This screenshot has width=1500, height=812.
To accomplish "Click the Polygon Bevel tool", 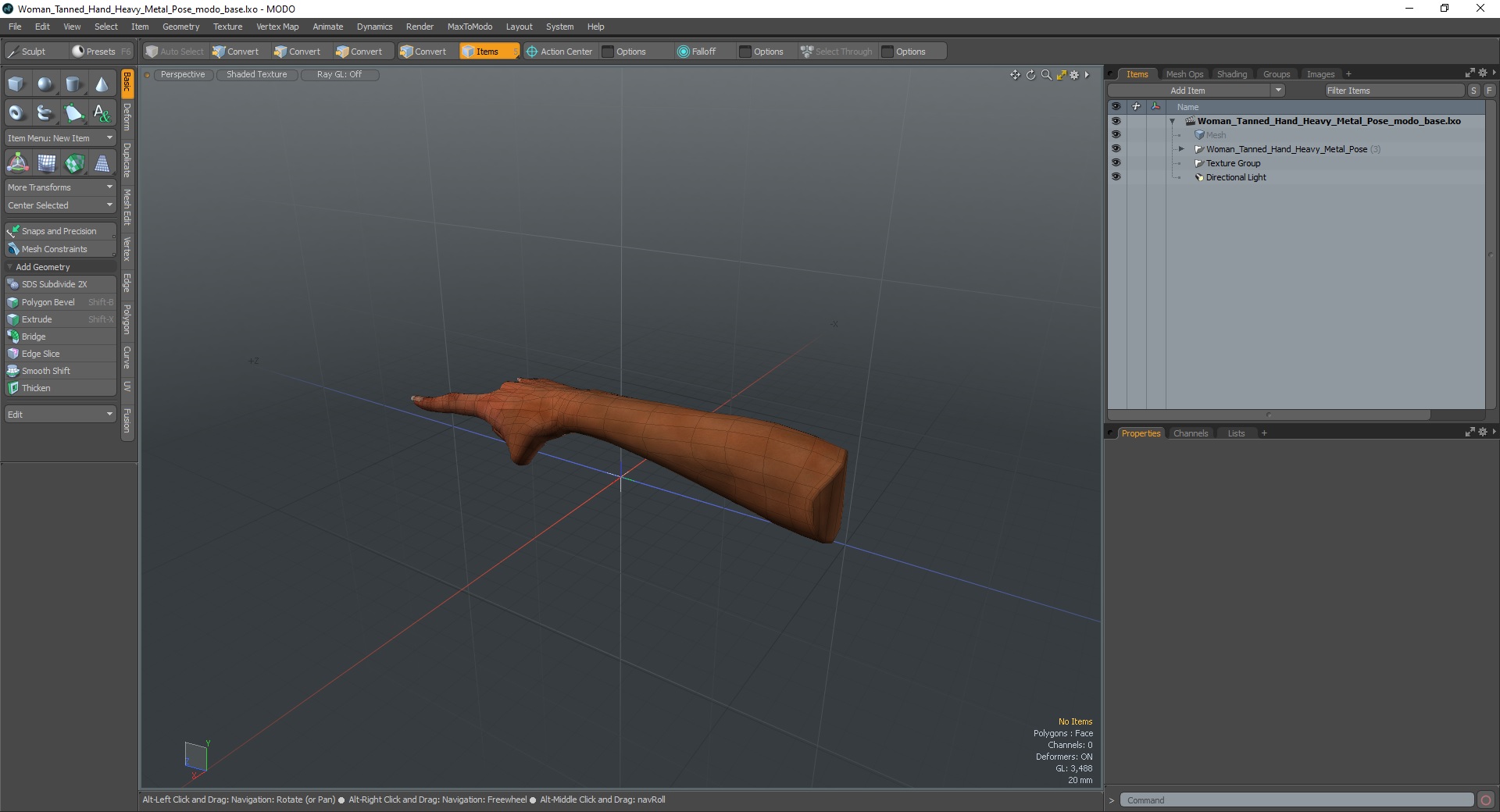I will (61, 302).
